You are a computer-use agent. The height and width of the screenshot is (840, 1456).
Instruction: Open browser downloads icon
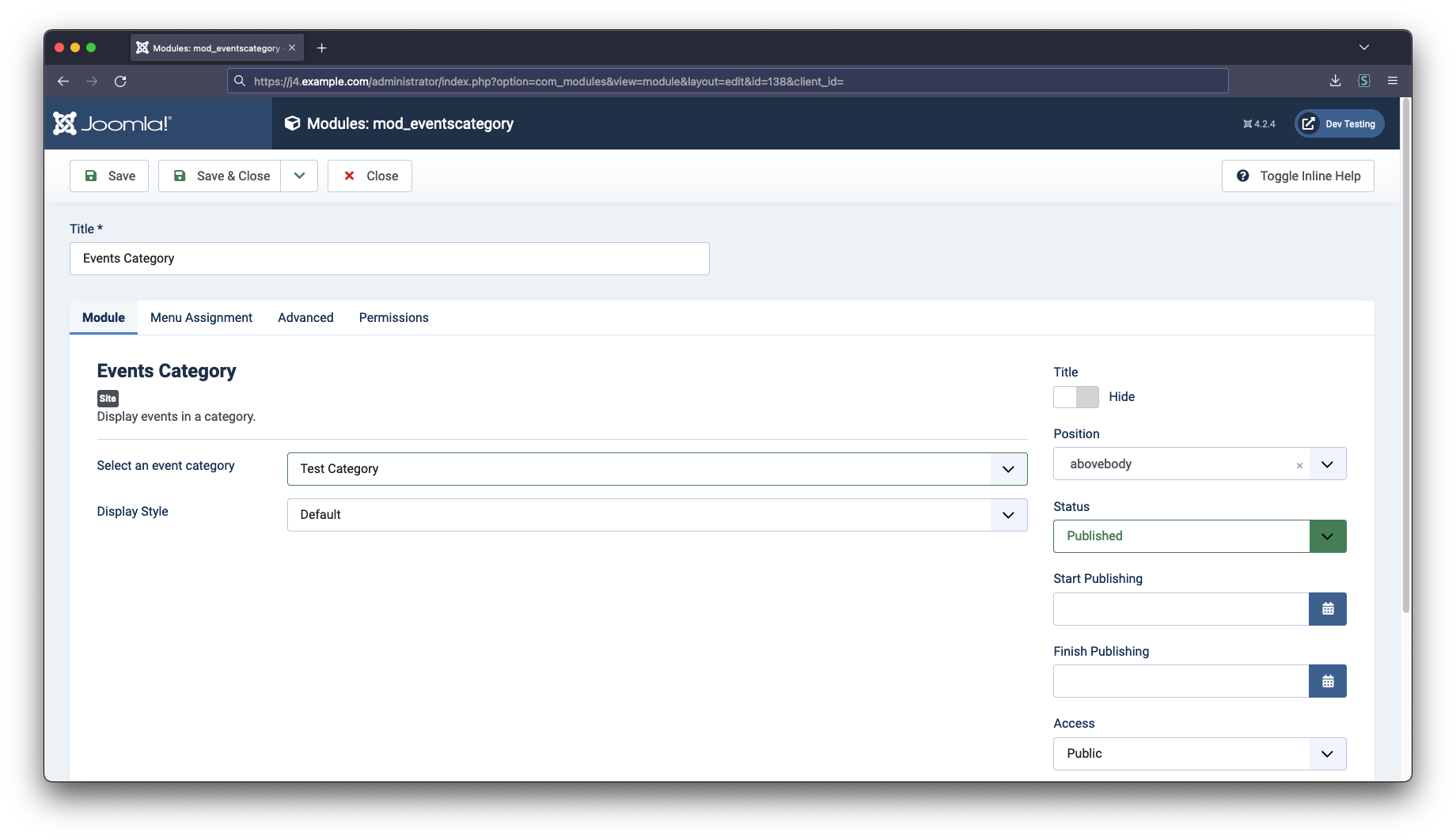tap(1335, 81)
